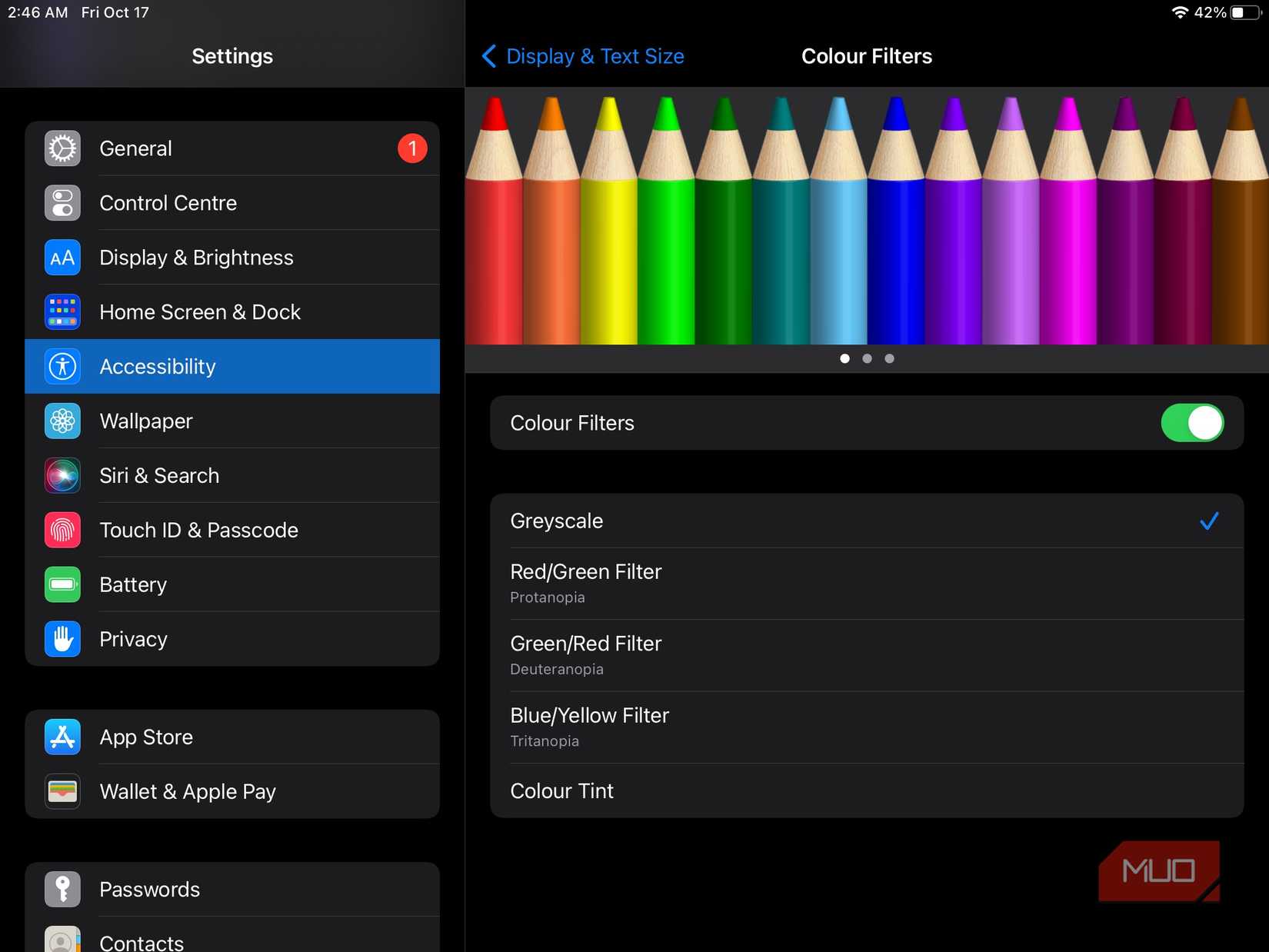Disable the Colour Filters switch
The width and height of the screenshot is (1269, 952).
[x=1192, y=422]
